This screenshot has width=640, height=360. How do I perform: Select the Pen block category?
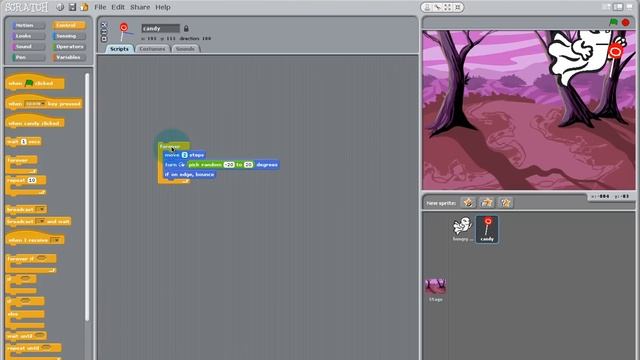(x=28, y=57)
